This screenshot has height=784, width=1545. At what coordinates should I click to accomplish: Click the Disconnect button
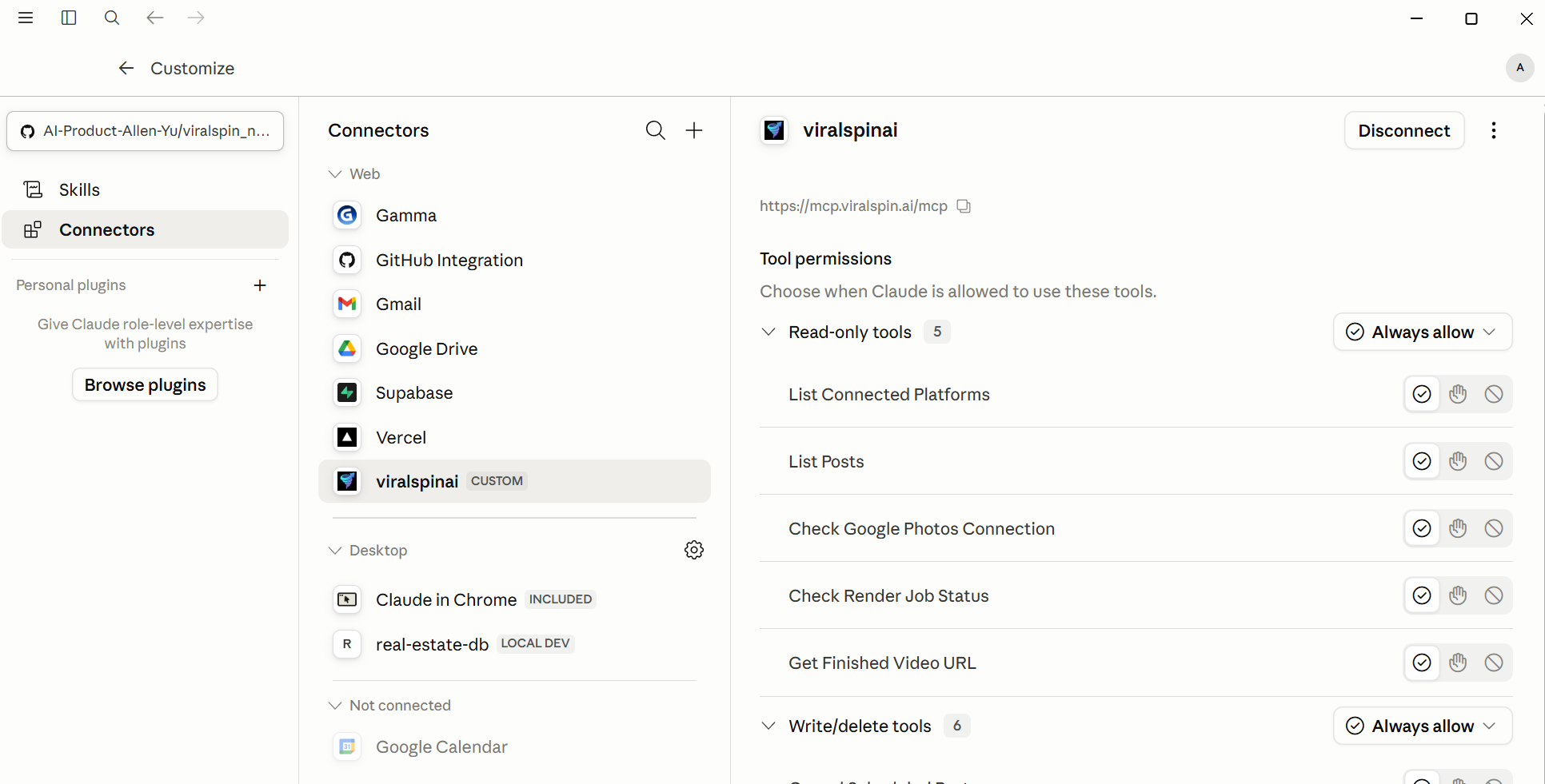1404,130
